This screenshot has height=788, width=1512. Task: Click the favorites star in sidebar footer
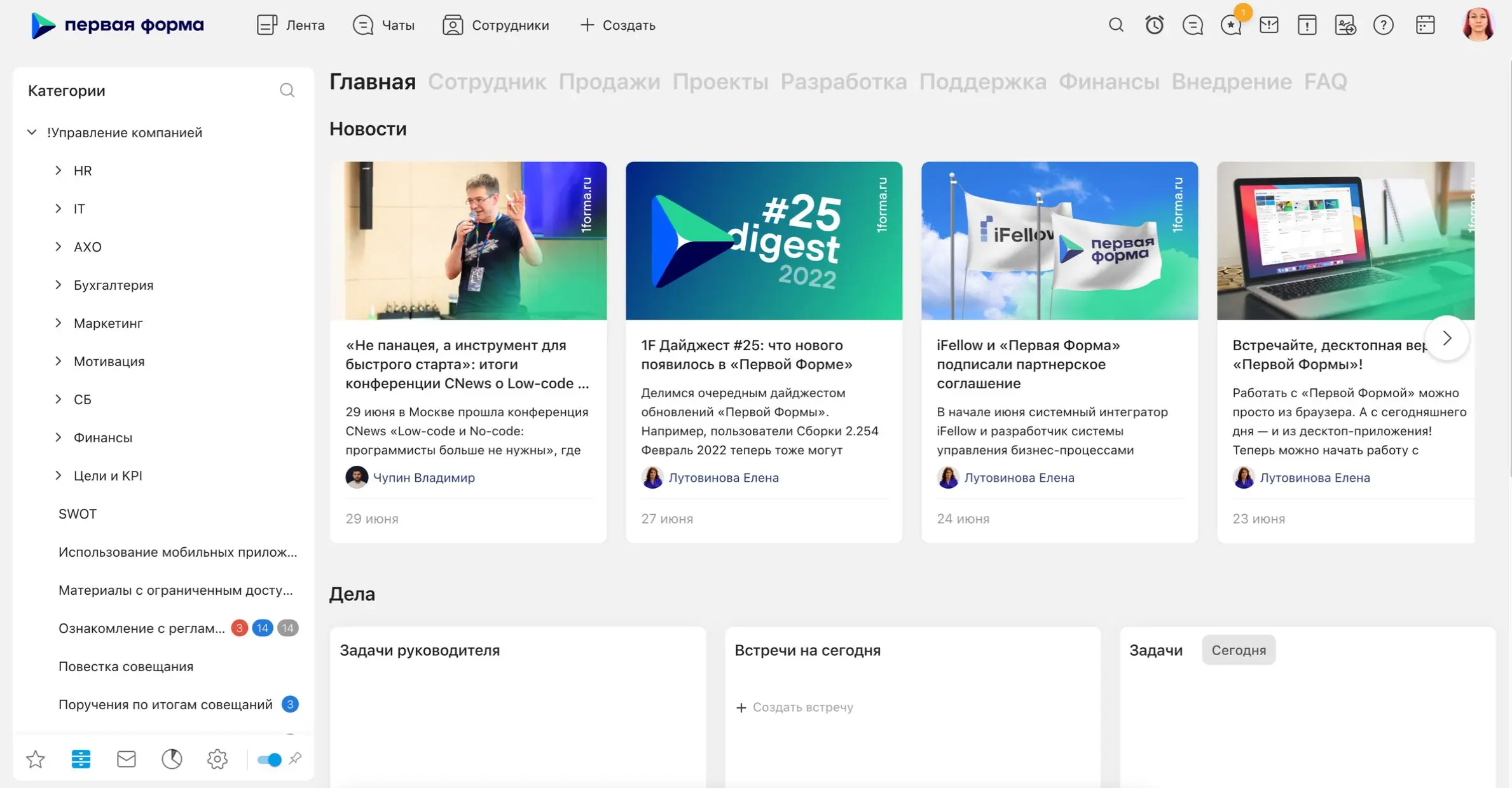[36, 759]
